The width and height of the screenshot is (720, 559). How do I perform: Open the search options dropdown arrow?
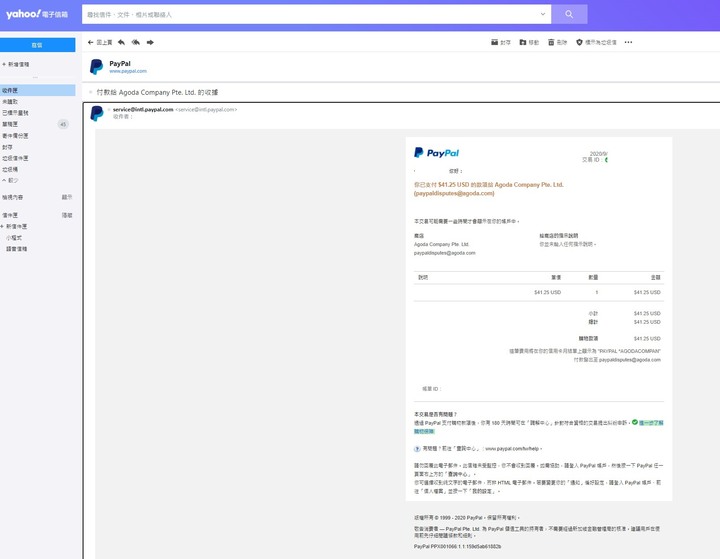[543, 14]
